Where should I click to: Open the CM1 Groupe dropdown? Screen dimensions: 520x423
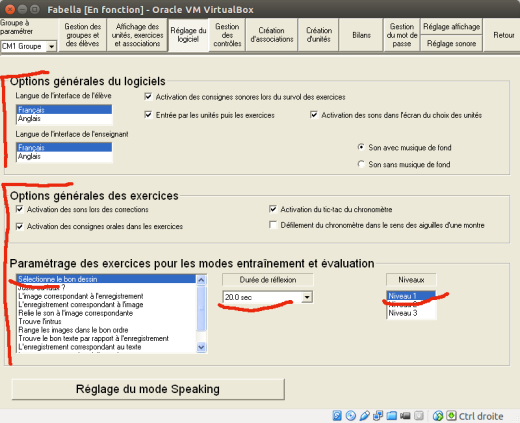29,46
